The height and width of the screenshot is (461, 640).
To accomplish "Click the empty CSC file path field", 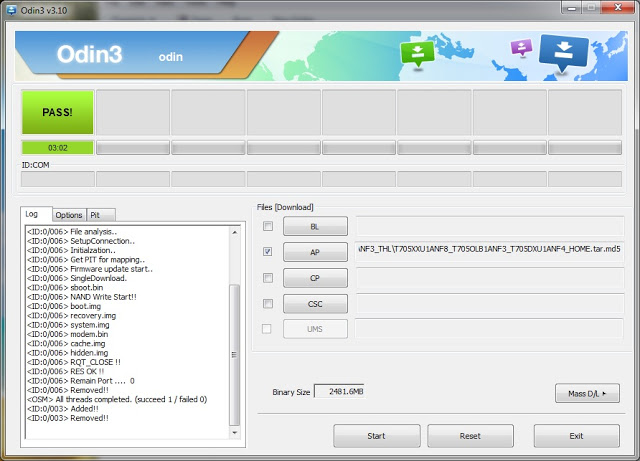I will pyautogui.click(x=490, y=303).
